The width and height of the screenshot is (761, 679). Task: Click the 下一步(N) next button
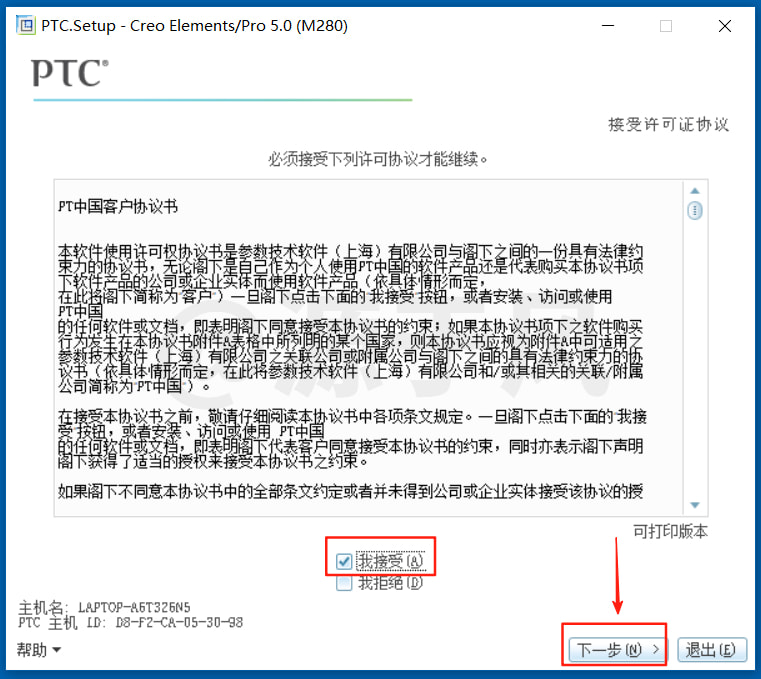[618, 649]
